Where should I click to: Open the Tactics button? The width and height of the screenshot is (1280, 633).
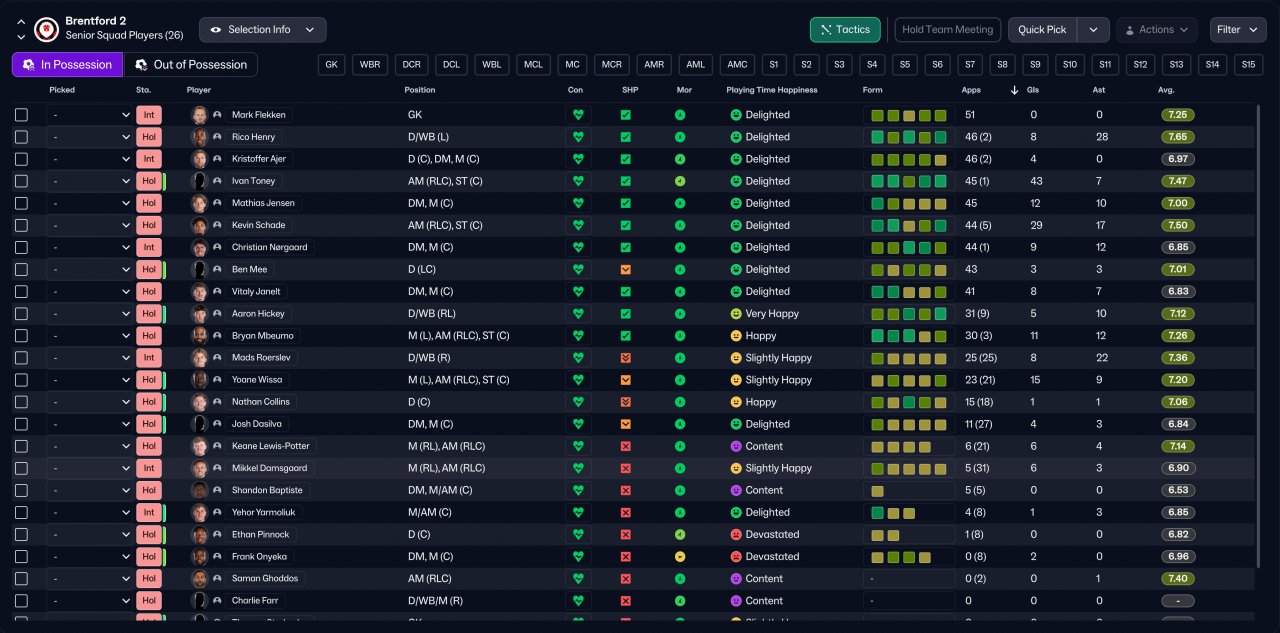[845, 30]
